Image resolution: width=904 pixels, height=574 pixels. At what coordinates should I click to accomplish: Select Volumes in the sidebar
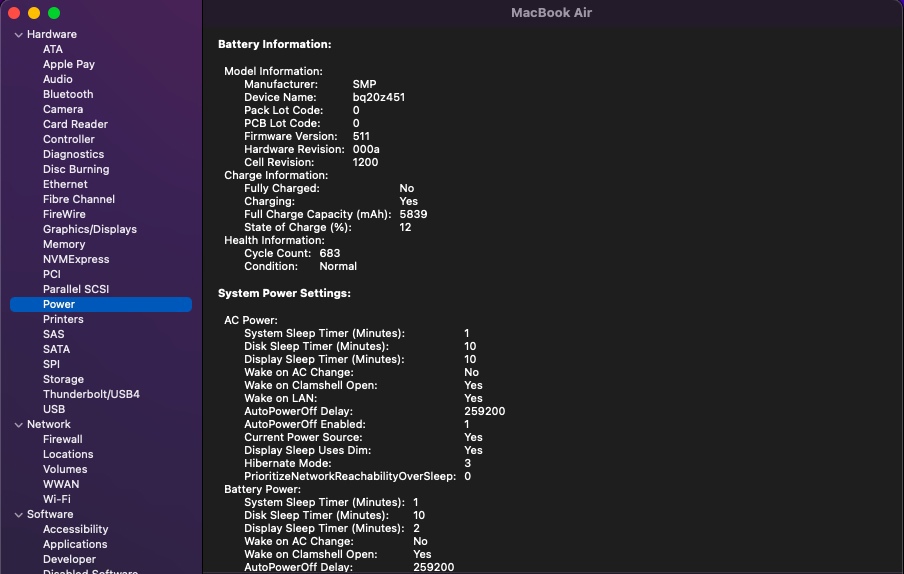coord(65,469)
